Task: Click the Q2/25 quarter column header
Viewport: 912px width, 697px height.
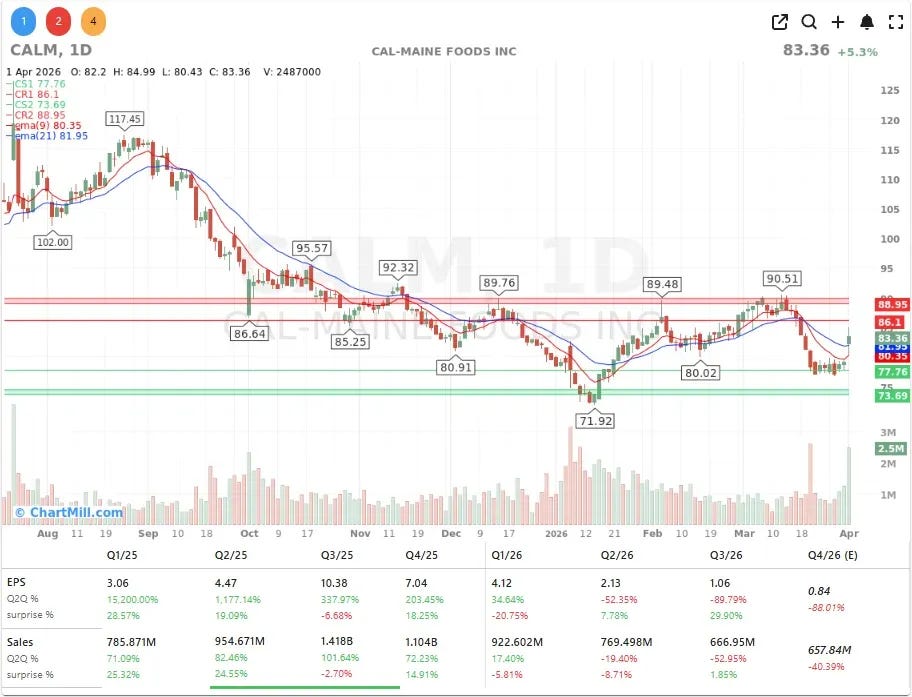Action: pyautogui.click(x=231, y=555)
